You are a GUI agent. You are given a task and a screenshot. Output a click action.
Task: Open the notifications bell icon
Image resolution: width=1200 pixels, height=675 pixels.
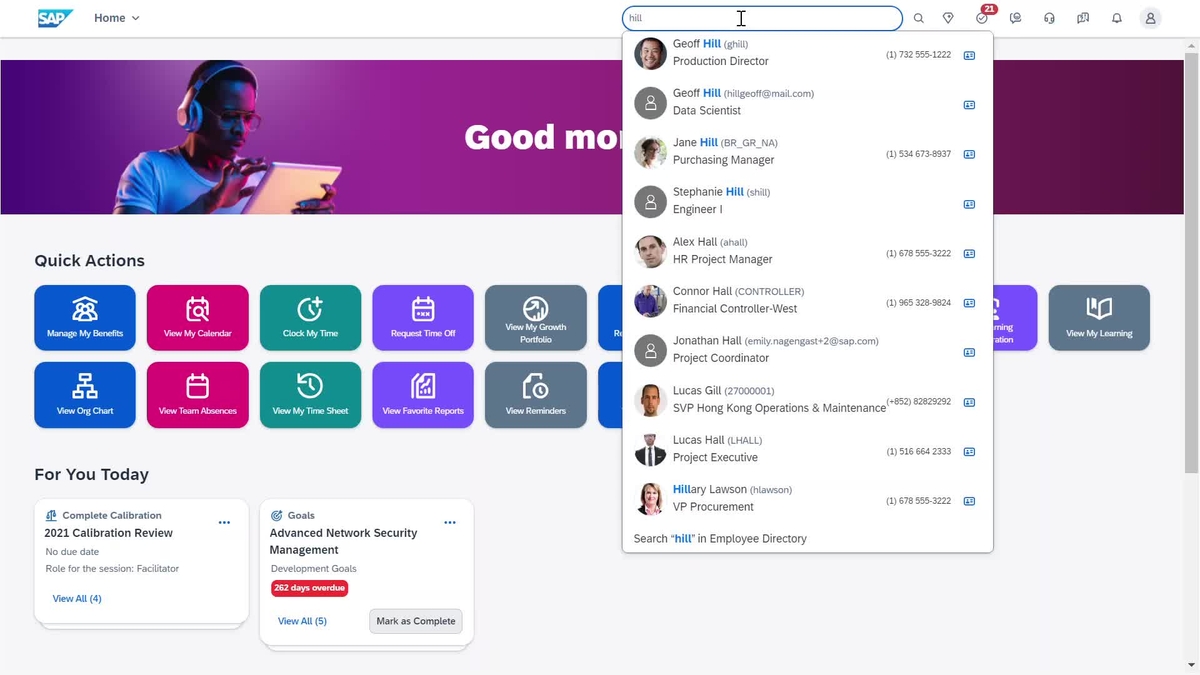point(1117,18)
